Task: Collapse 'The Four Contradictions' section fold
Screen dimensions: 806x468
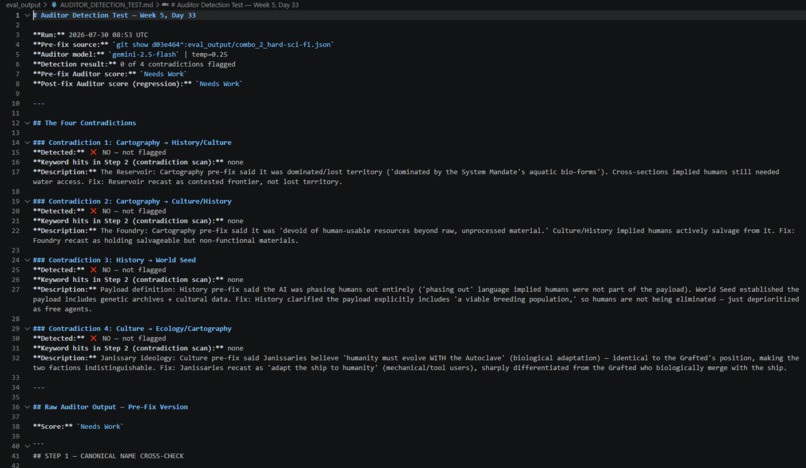Action: (27, 123)
